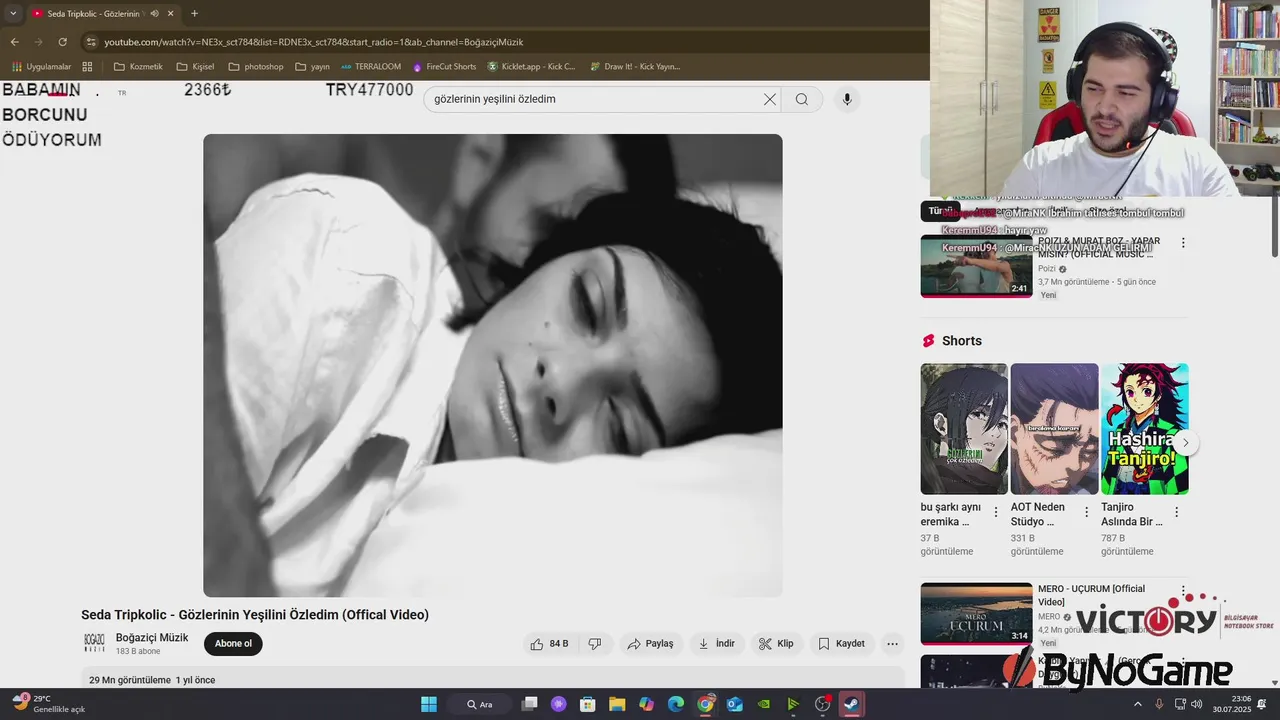Open NVIDIA app from the taskbar

764,704
